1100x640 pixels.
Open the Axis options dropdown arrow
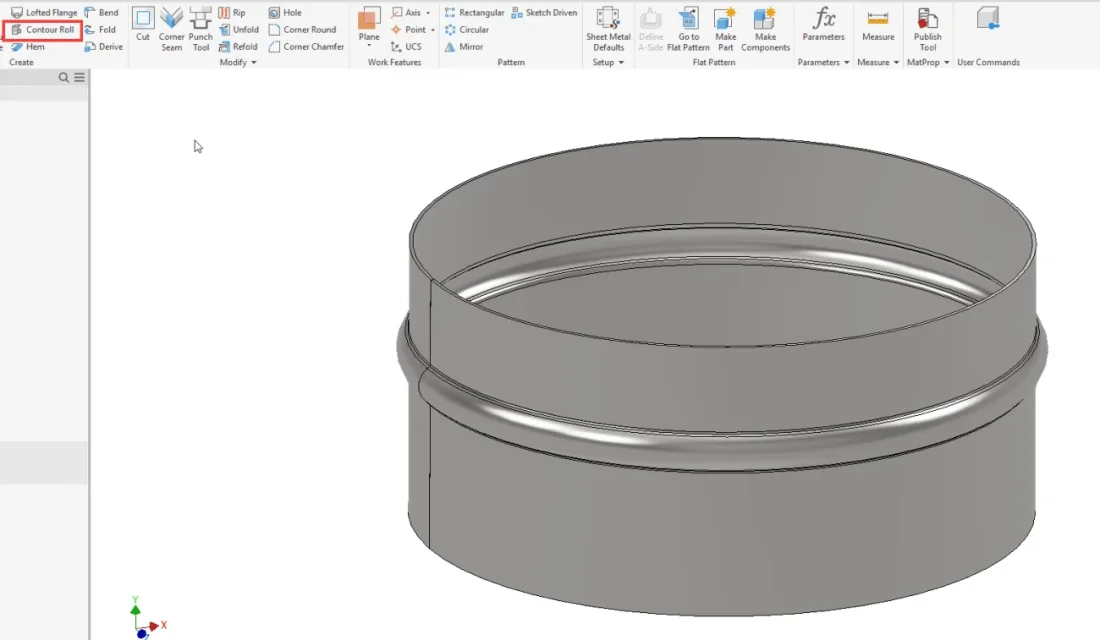428,13
